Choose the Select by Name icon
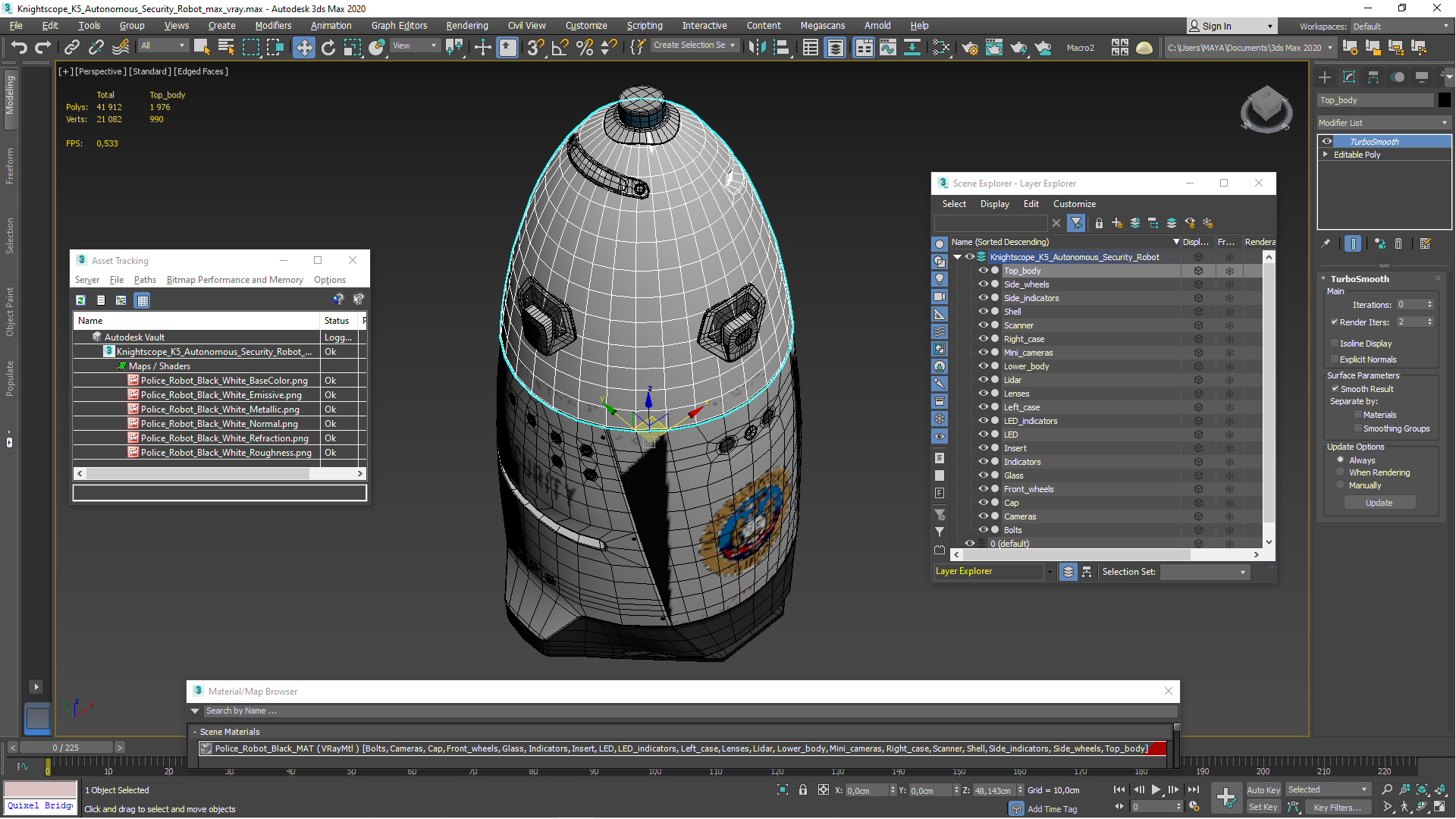Image resolution: width=1456 pixels, height=819 pixels. pyautogui.click(x=226, y=47)
